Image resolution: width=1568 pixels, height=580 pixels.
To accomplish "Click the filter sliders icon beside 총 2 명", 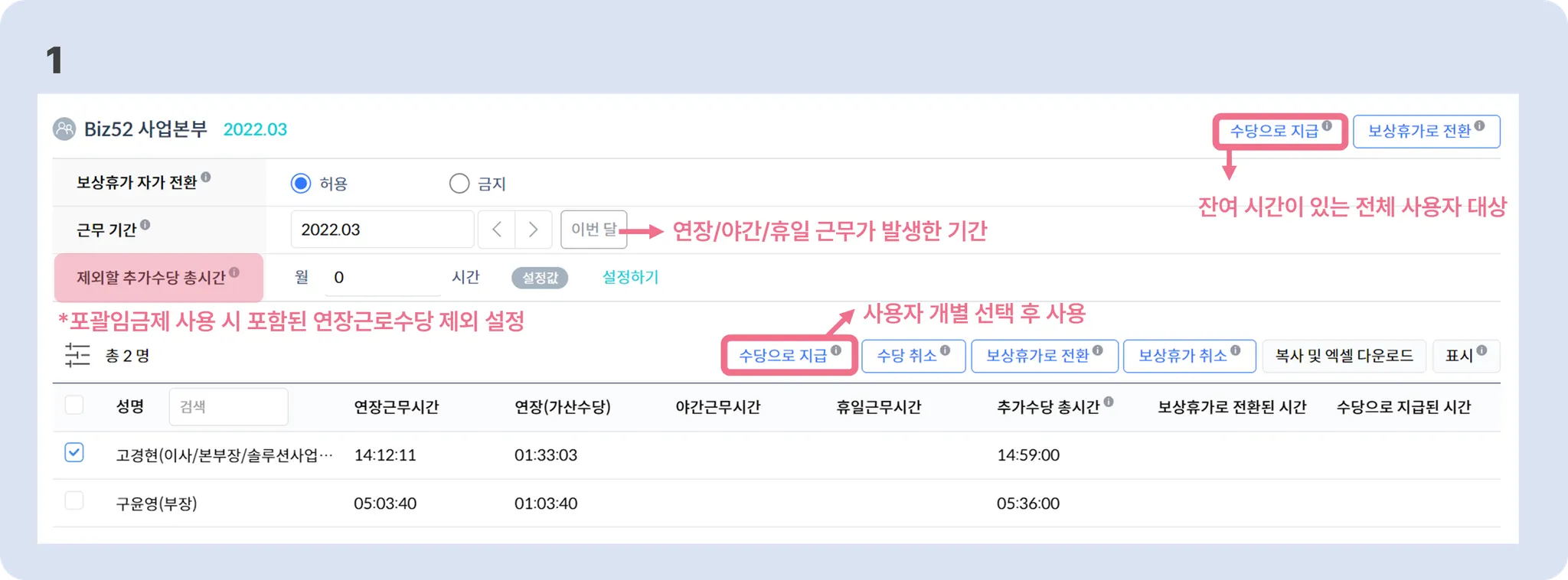I will pos(77,356).
